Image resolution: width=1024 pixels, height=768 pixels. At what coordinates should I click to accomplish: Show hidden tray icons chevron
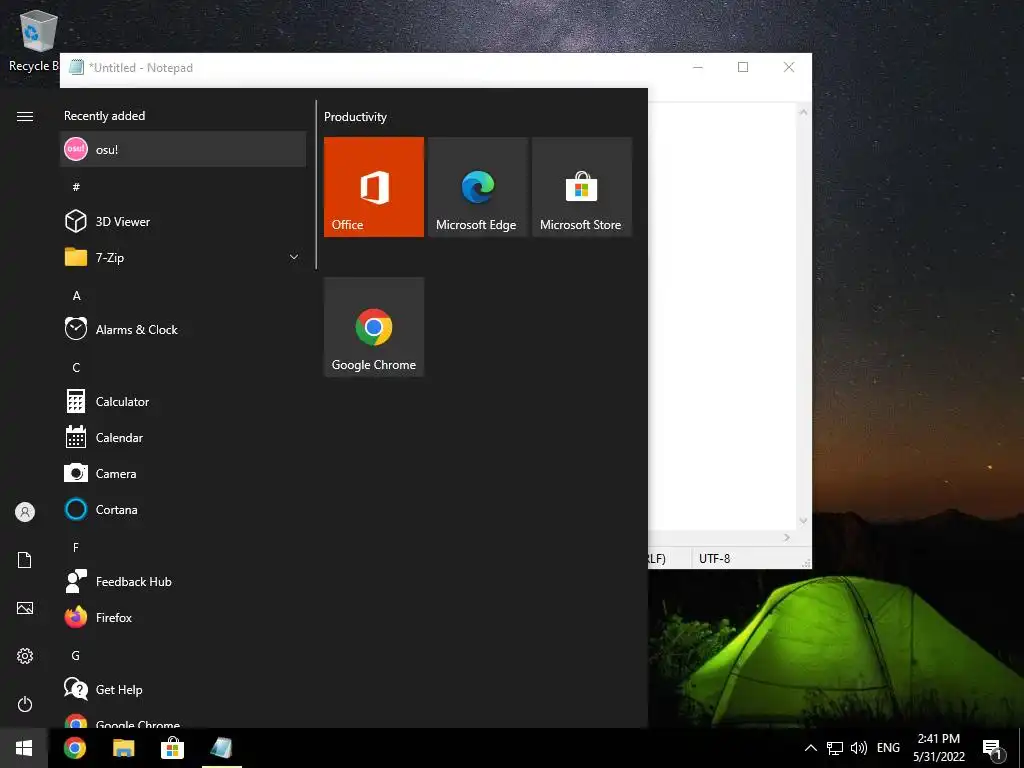coord(810,748)
